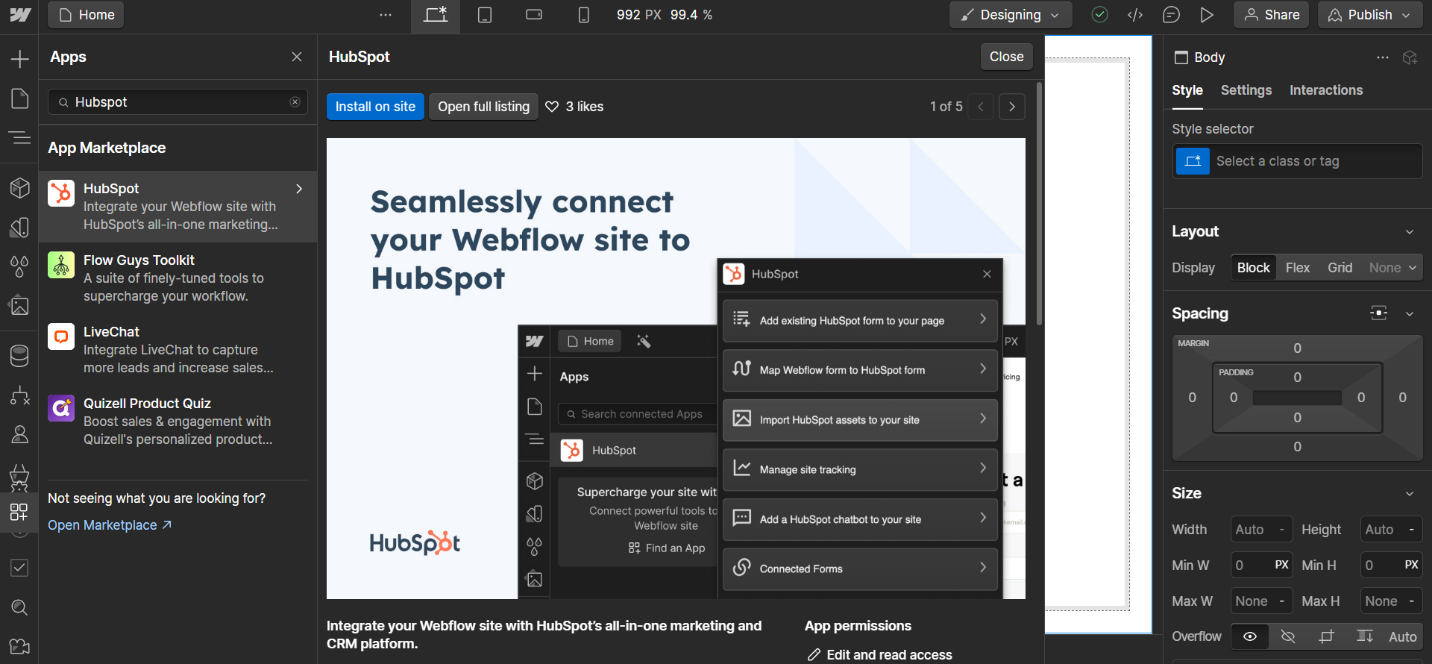This screenshot has height=664, width=1432.
Task: Click the Style selector class field
Action: coord(1297,161)
